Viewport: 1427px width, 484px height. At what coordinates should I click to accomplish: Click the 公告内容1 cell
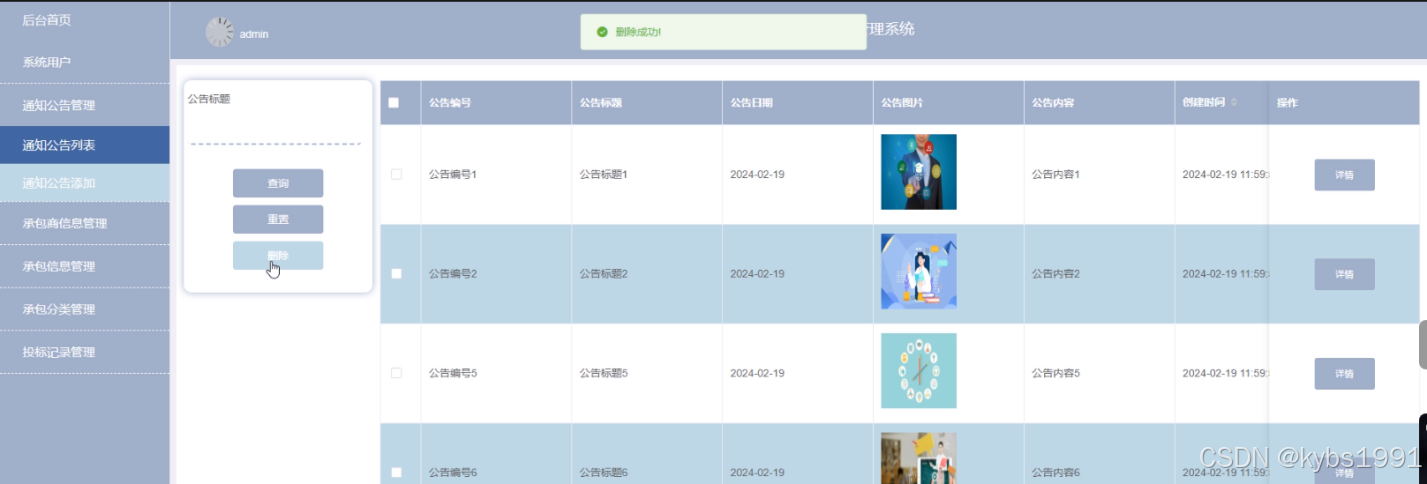pyautogui.click(x=1099, y=174)
